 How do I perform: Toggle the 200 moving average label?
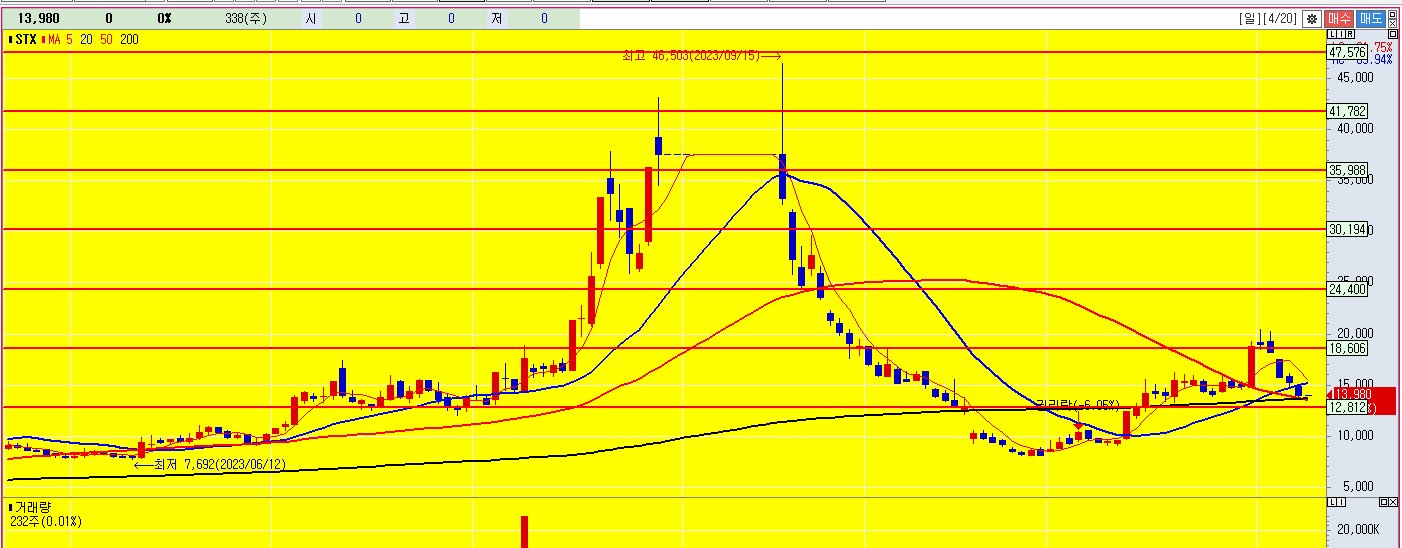click(129, 39)
